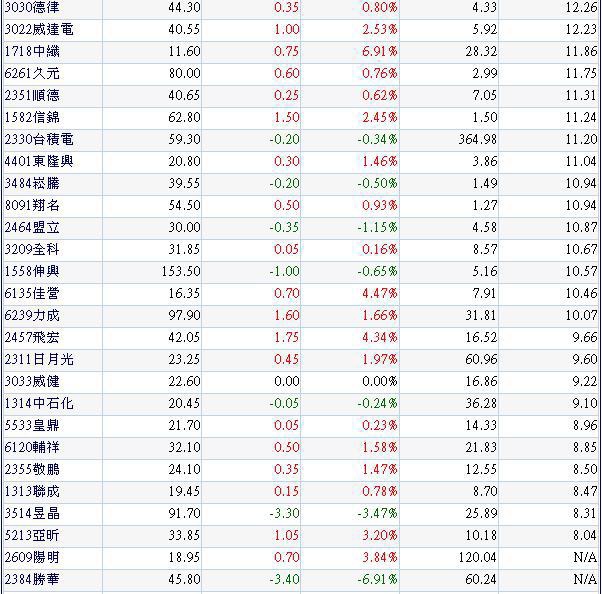Open stock 2384勝華
602x594 pixels.
32,579
